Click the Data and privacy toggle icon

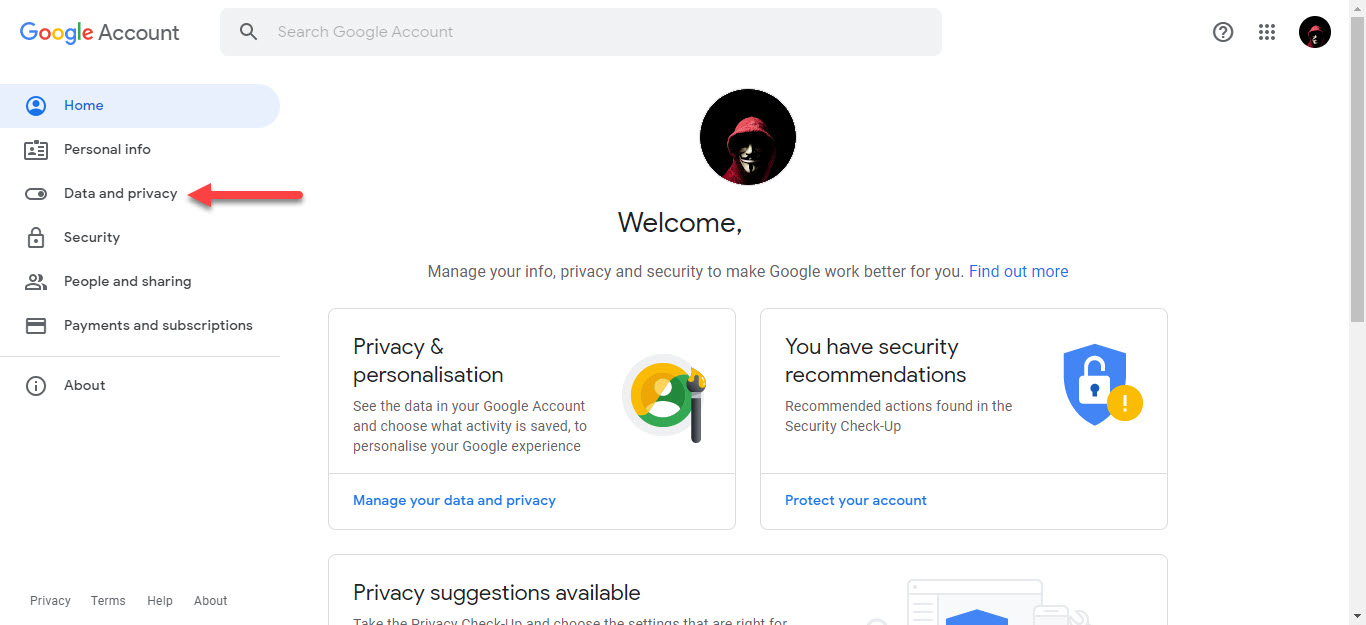click(36, 194)
